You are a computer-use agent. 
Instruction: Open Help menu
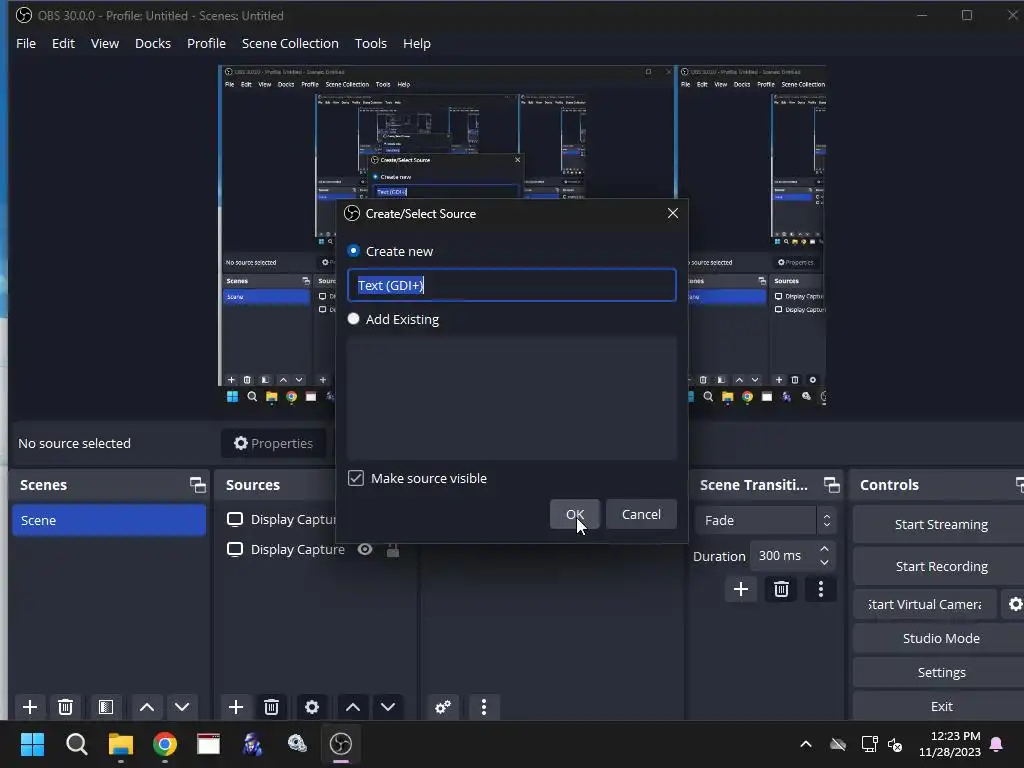pyautogui.click(x=417, y=43)
